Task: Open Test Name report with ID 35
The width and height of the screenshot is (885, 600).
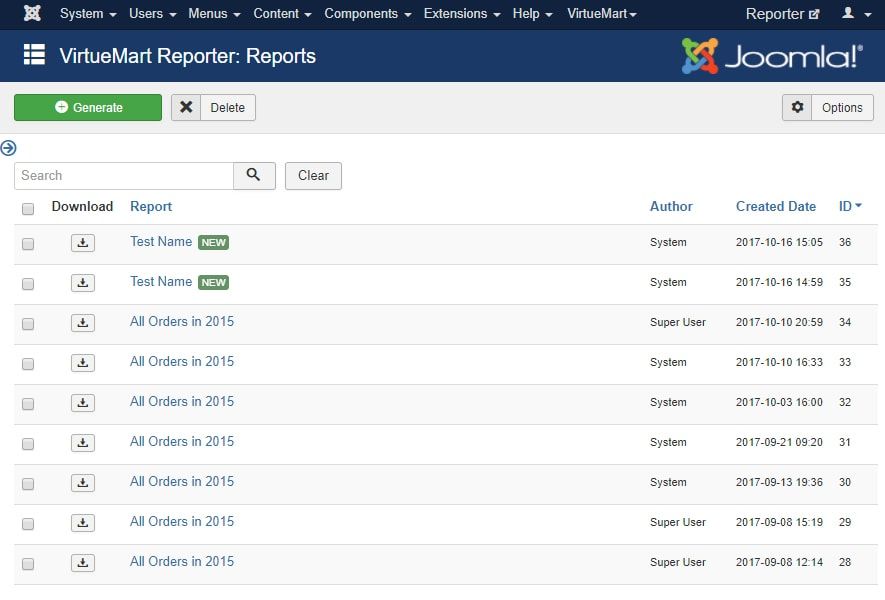Action: click(161, 282)
